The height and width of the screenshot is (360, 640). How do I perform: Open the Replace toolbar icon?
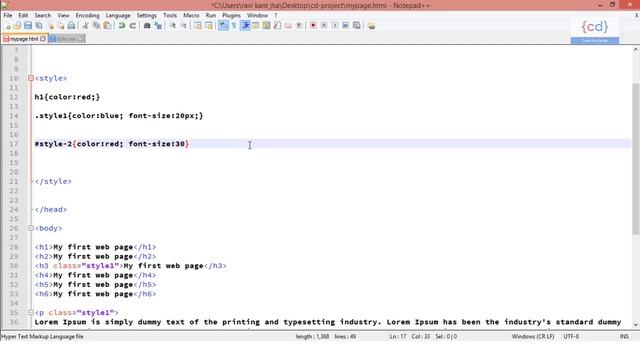coord(158,26)
